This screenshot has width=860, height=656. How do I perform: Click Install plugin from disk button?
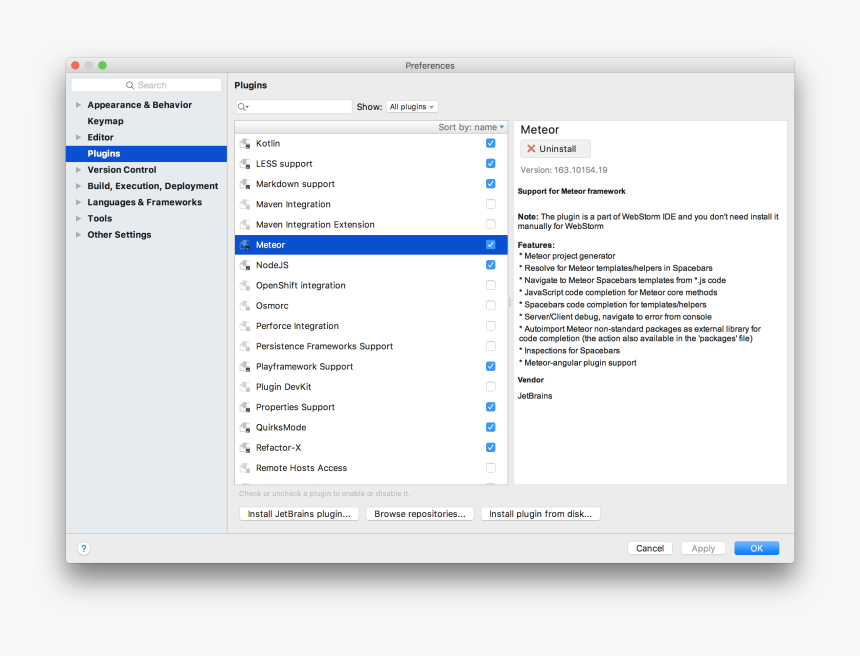[540, 514]
